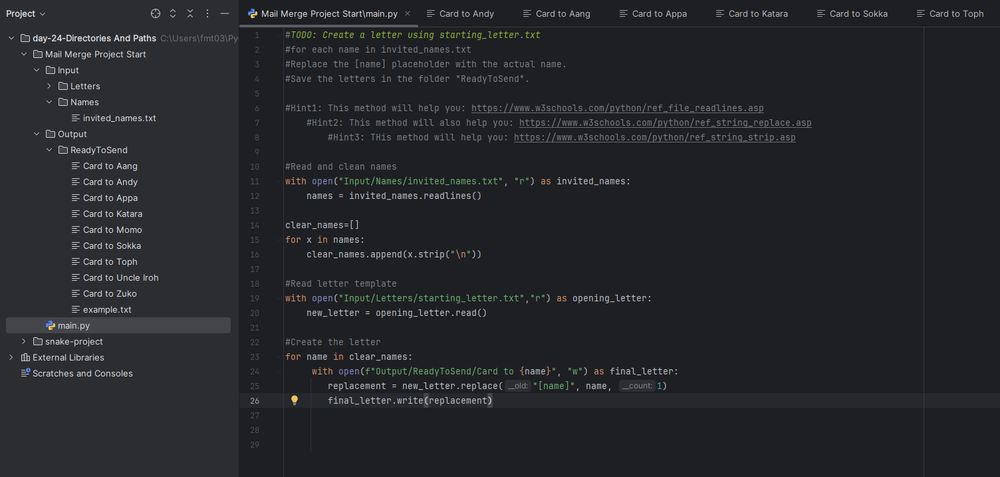Select Card to Appa file in tree

coord(110,198)
